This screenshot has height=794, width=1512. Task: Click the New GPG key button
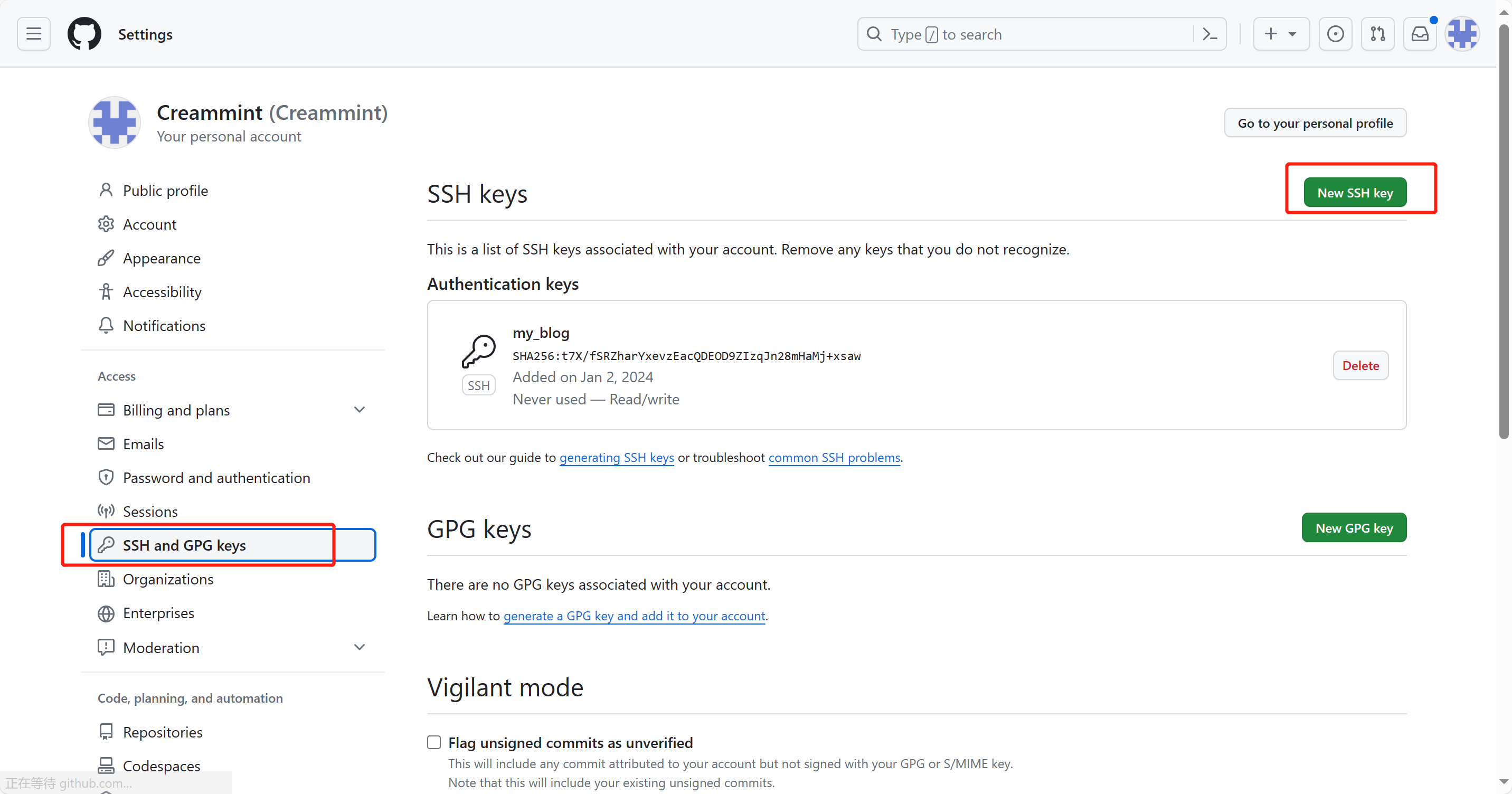[1354, 527]
